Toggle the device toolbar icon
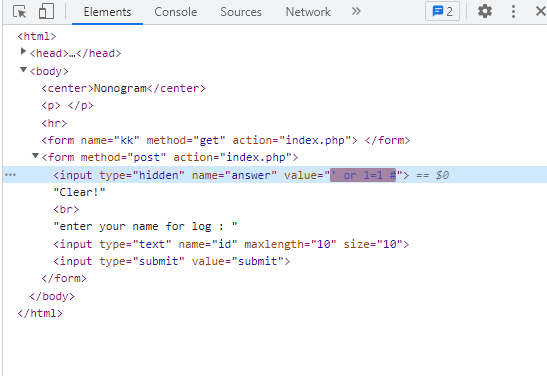Viewport: 547px width, 376px height. coord(46,12)
